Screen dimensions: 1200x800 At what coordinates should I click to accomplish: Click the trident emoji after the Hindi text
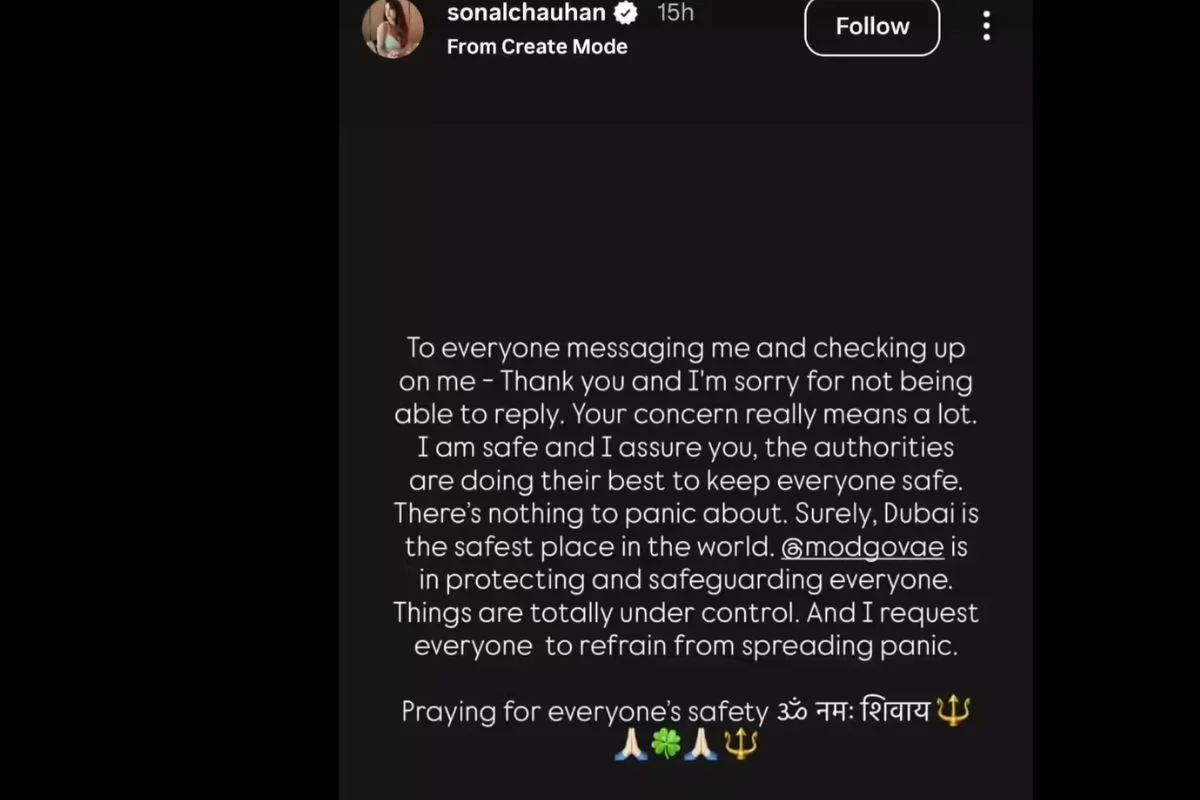(953, 712)
